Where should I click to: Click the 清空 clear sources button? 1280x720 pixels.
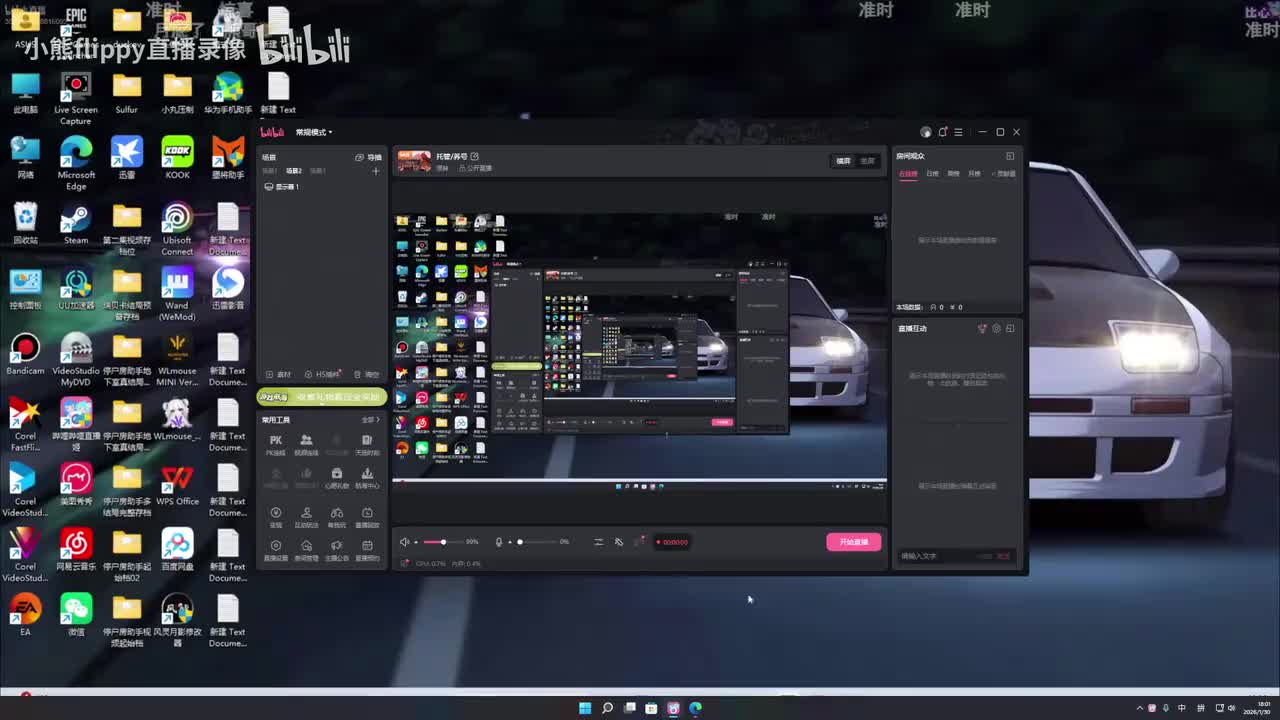tap(367, 375)
